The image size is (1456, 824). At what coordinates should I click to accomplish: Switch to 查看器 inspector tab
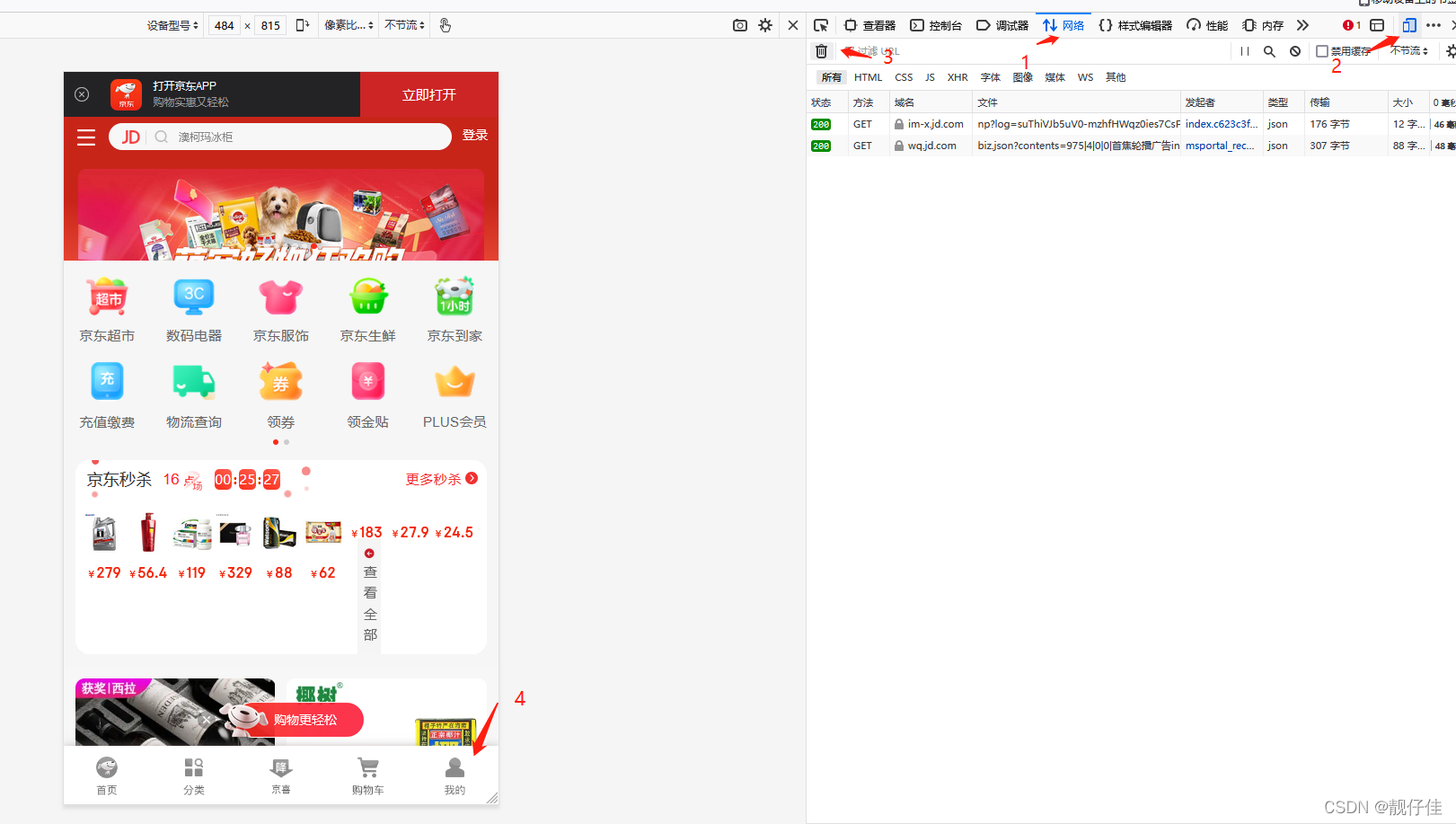pos(870,25)
